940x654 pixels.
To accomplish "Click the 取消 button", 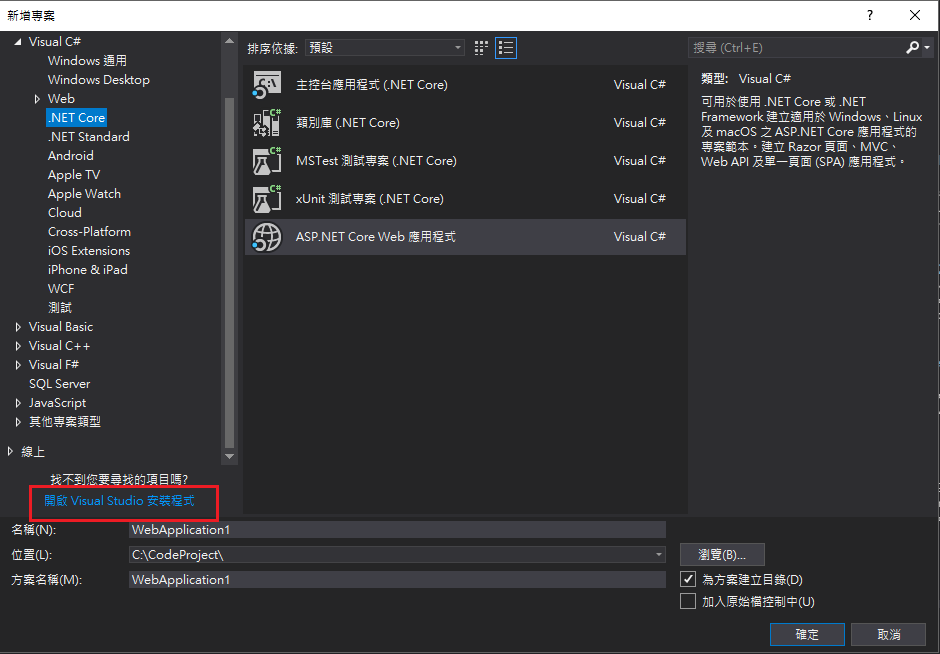I will tap(888, 634).
